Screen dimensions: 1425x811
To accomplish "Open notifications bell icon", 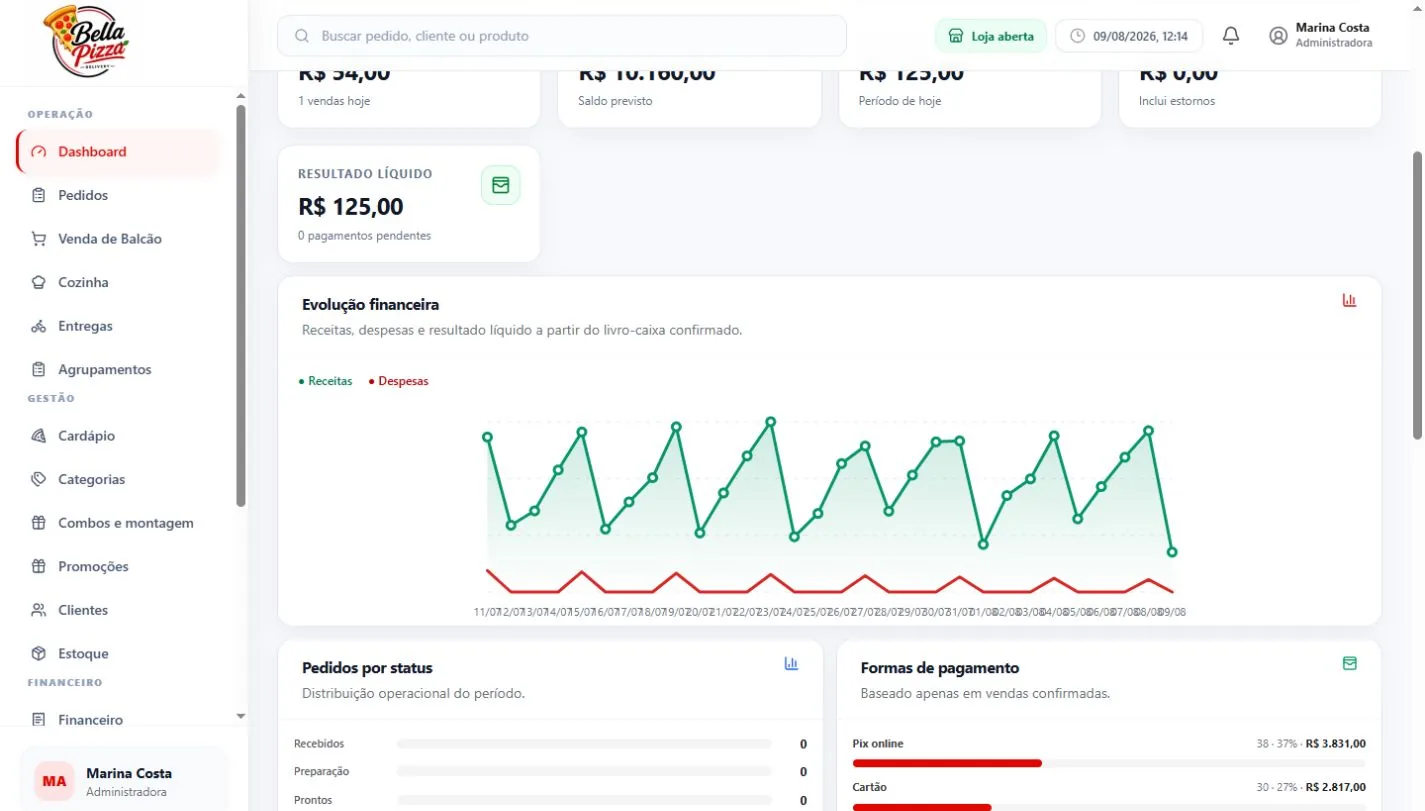I will click(x=1231, y=36).
